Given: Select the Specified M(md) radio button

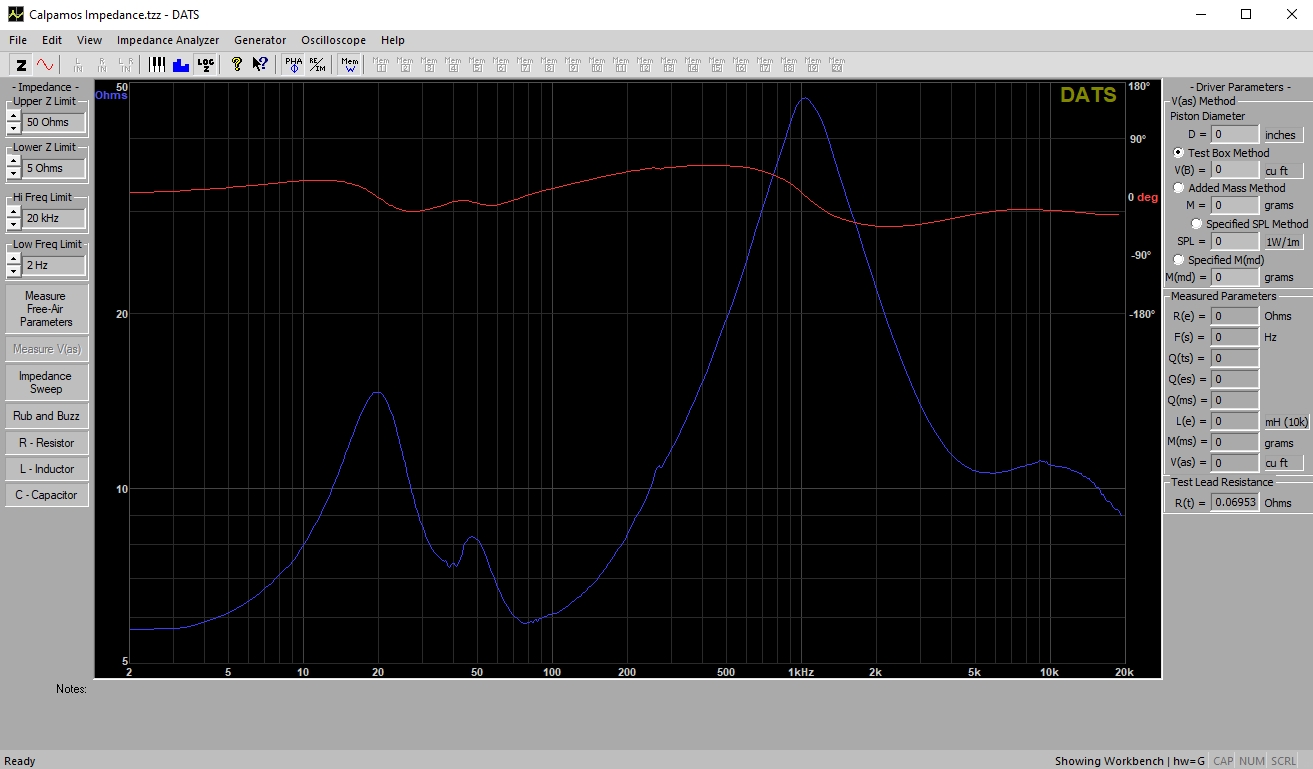Looking at the screenshot, I should 1179,260.
